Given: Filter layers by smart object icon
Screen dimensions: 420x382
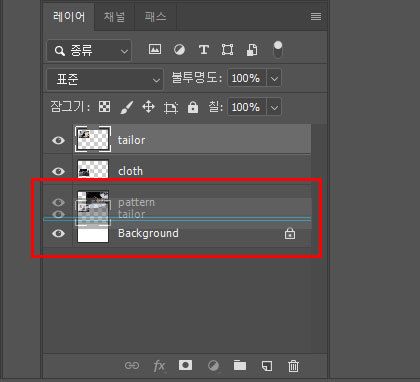Looking at the screenshot, I should pos(252,50).
